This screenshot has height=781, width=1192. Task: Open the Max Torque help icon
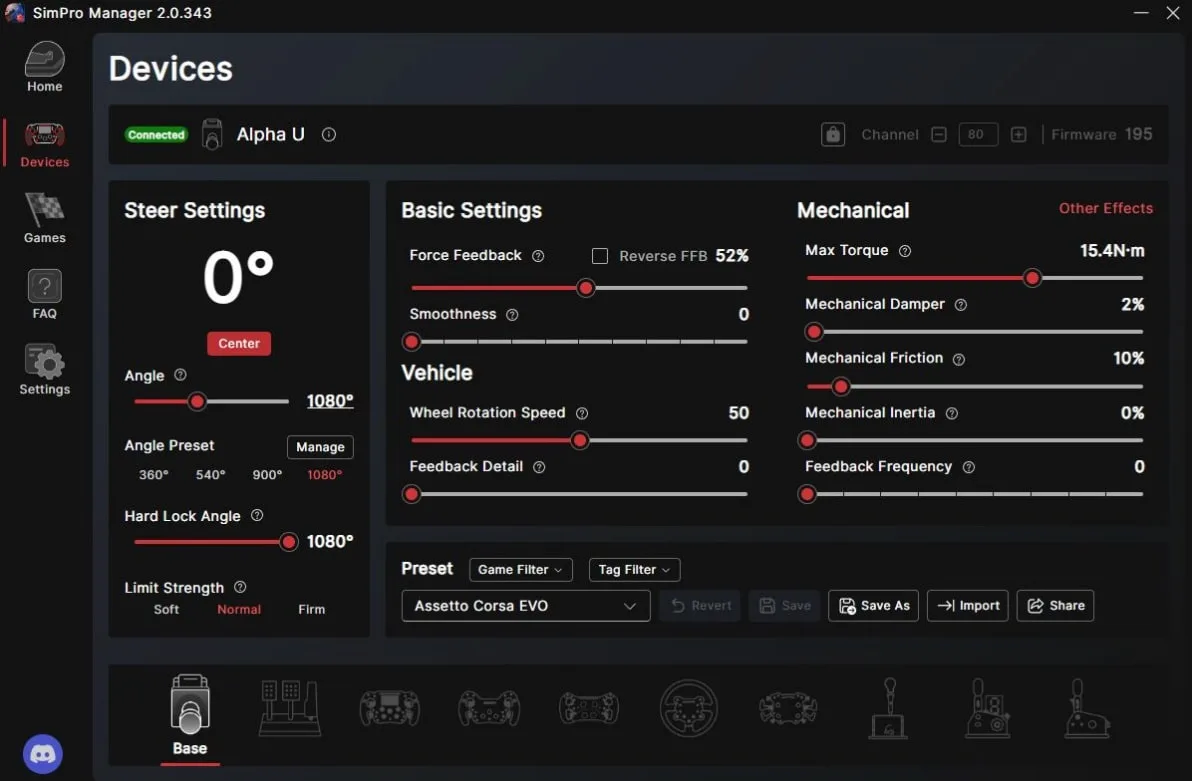tap(905, 251)
